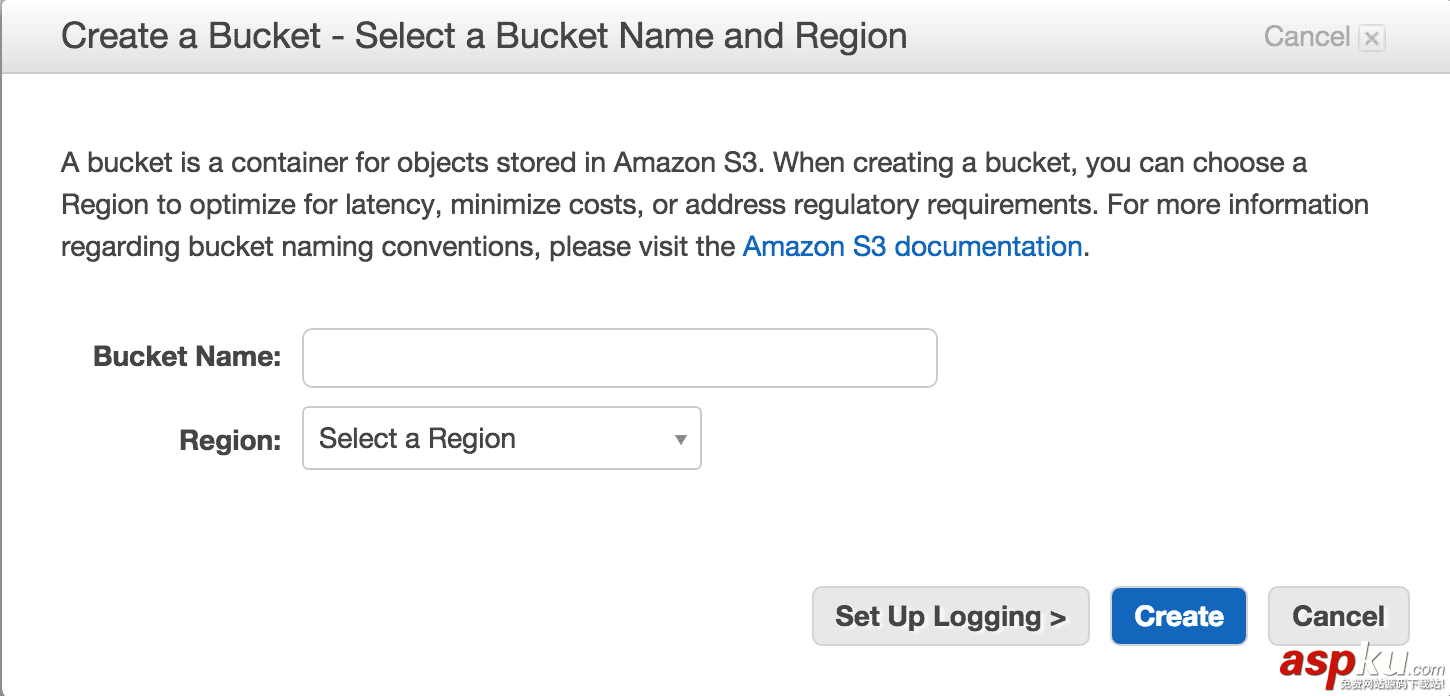Click the bottom Cancel button
1450x696 pixels.
pyautogui.click(x=1338, y=616)
